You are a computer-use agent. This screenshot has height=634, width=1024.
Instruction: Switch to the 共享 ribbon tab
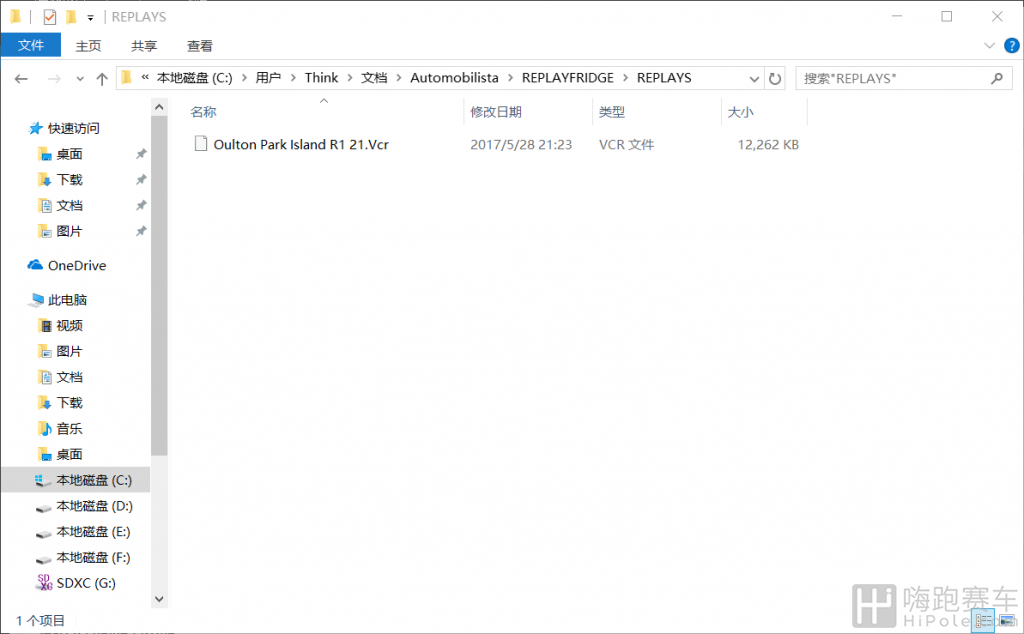144,46
